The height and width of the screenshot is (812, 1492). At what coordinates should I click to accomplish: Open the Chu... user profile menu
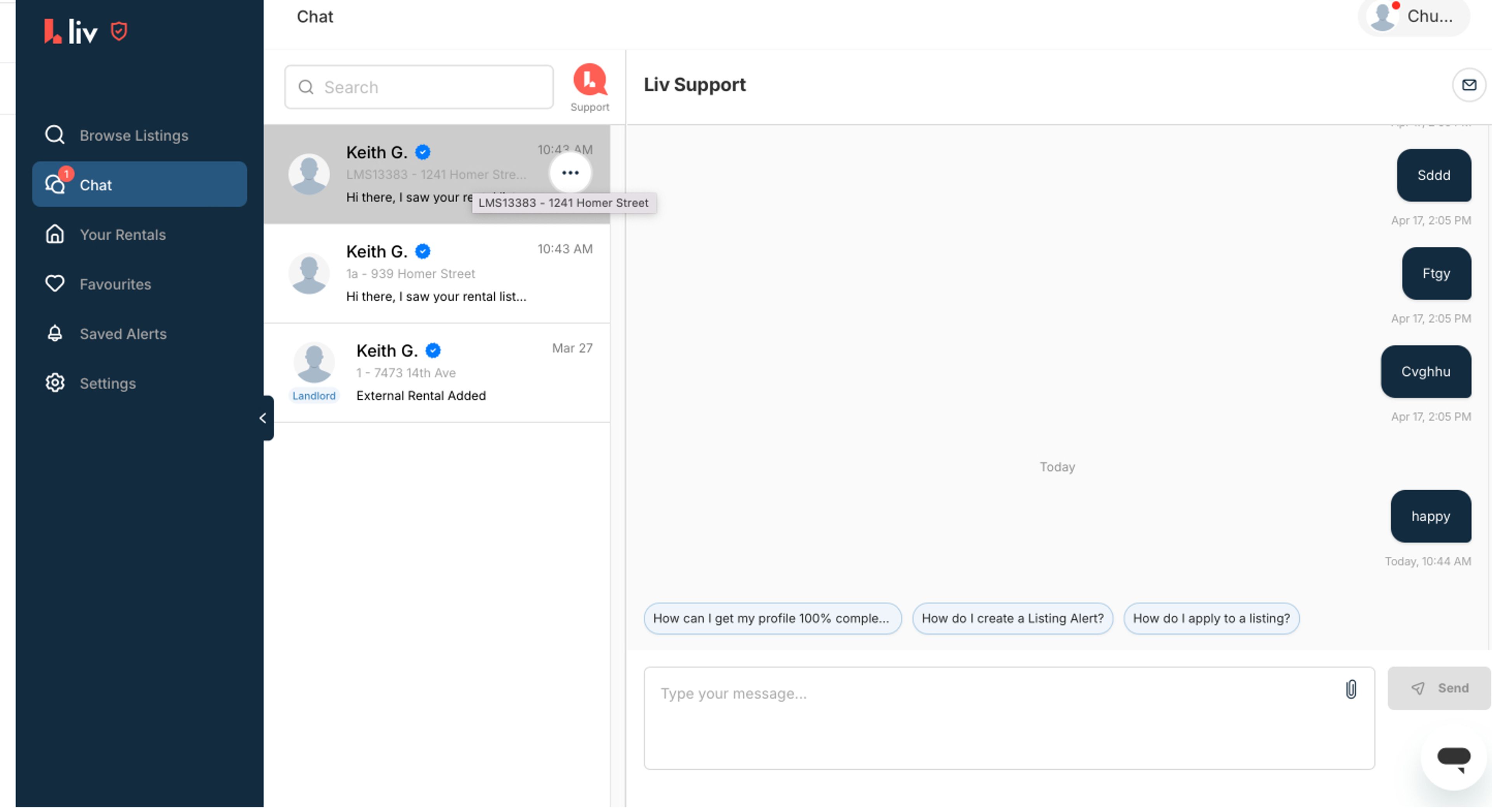click(1429, 17)
